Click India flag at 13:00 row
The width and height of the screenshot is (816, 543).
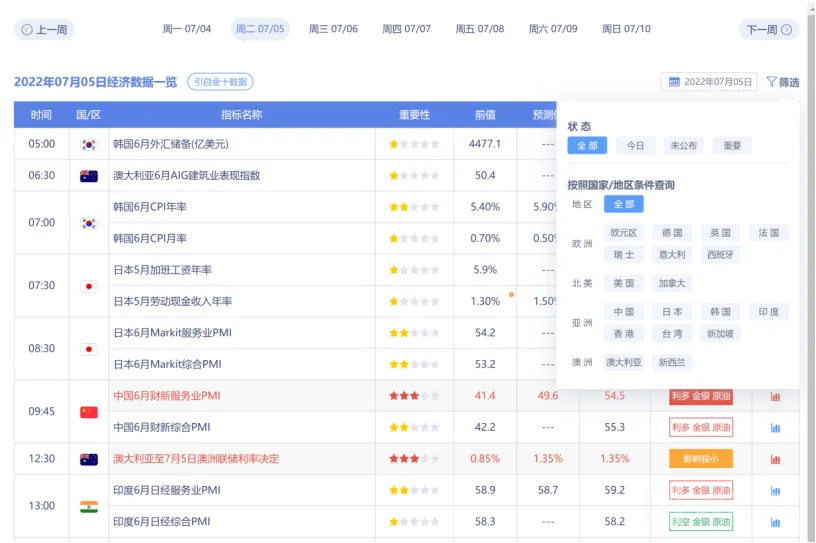coord(89,507)
